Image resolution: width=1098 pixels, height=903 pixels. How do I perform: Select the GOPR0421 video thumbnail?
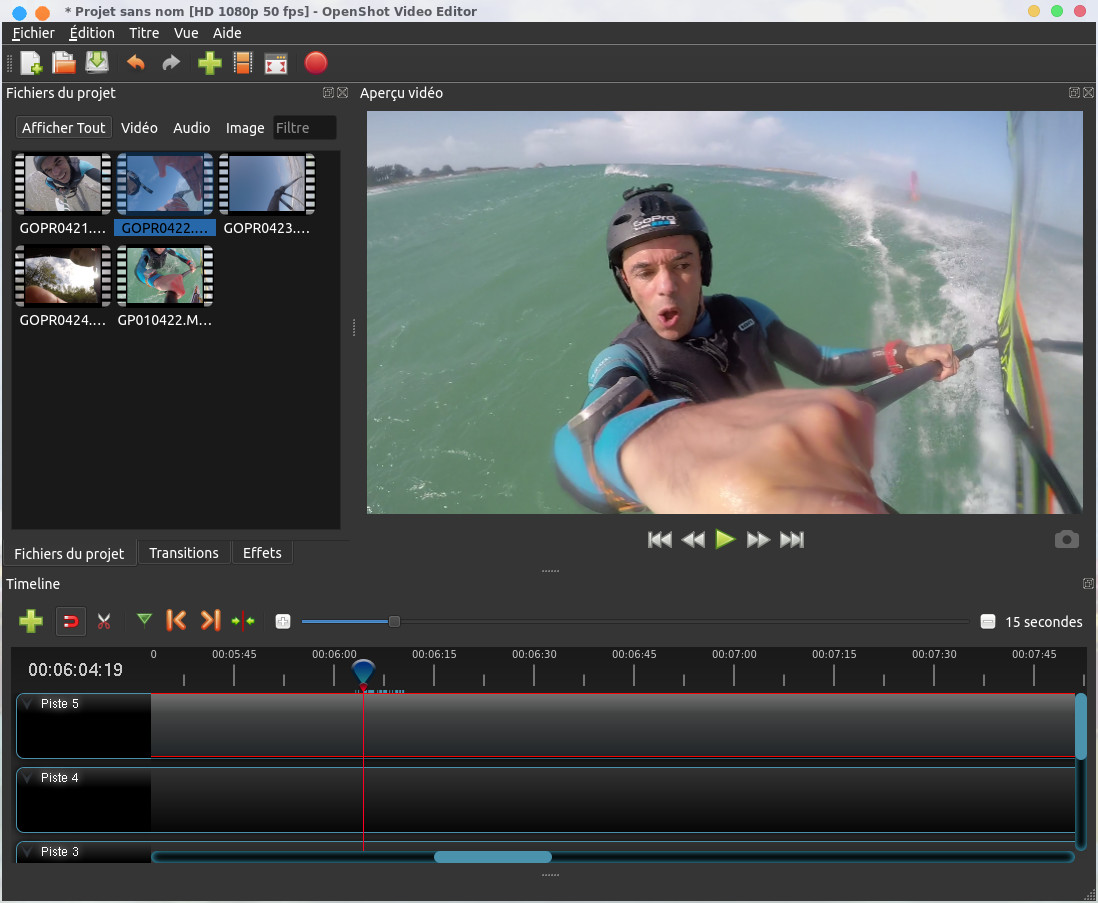tap(62, 185)
